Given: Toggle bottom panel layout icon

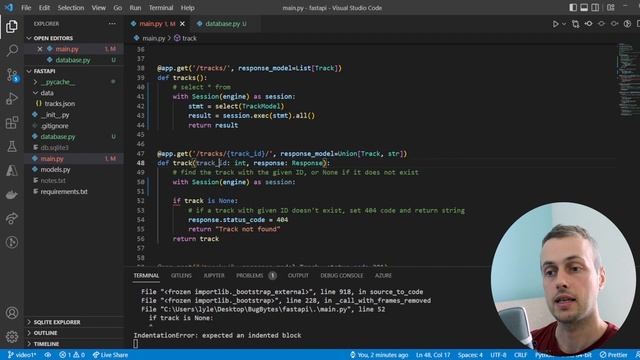Looking at the screenshot, I should point(584,7).
